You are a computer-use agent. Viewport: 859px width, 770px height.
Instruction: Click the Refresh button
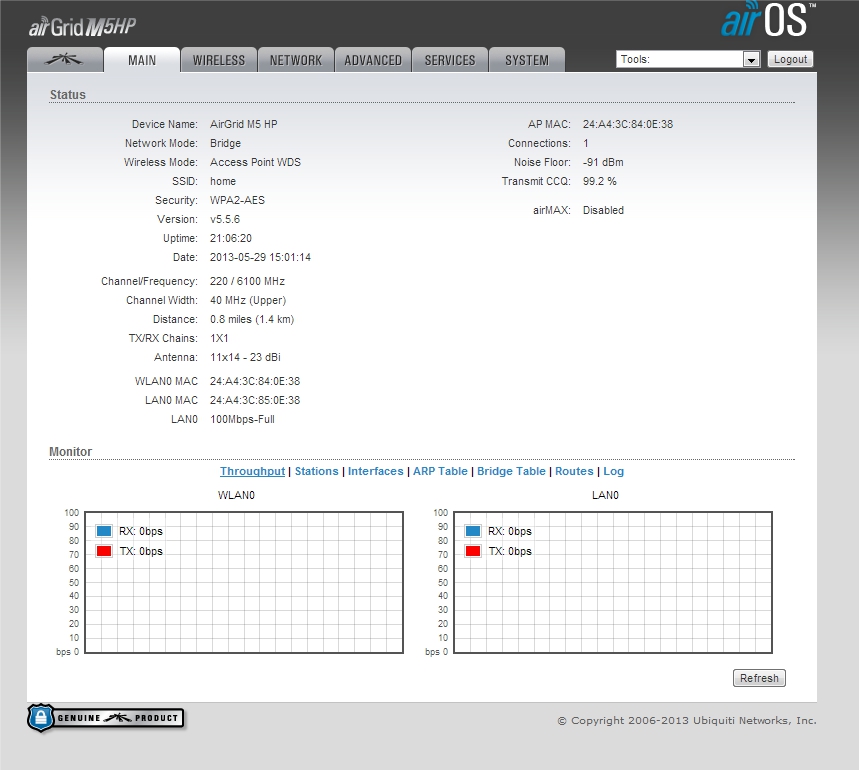click(759, 678)
